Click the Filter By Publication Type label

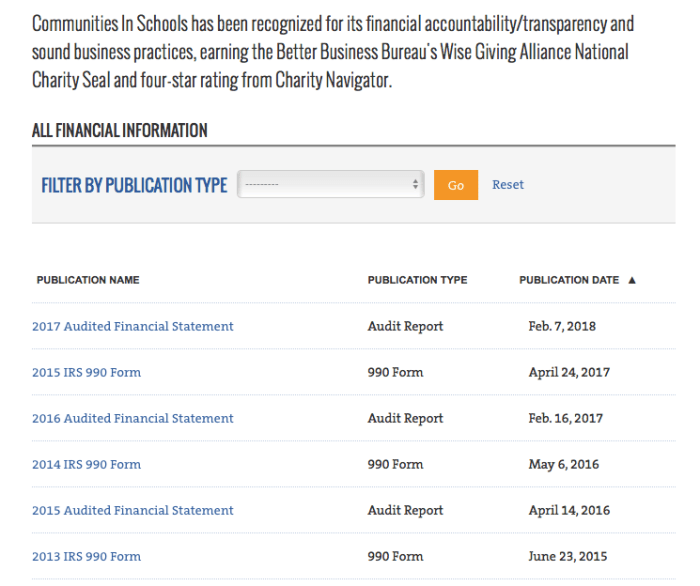(x=134, y=185)
